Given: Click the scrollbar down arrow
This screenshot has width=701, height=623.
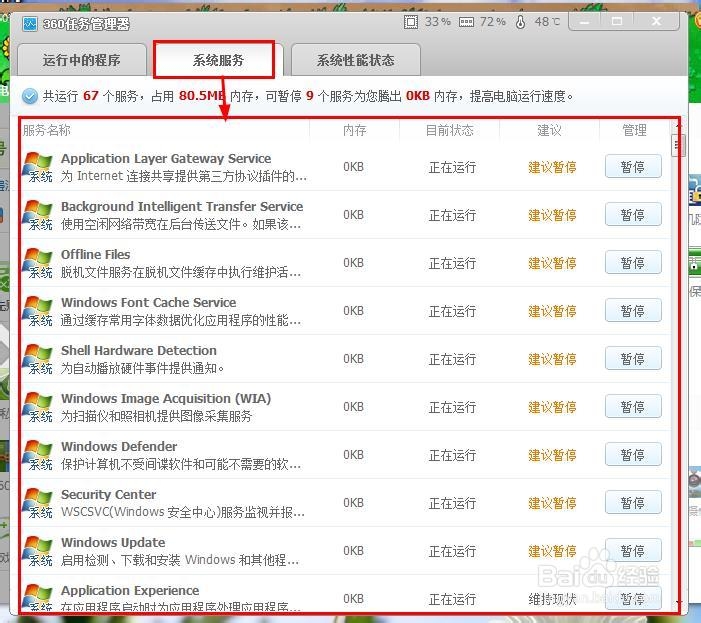Looking at the screenshot, I should 677,604.
